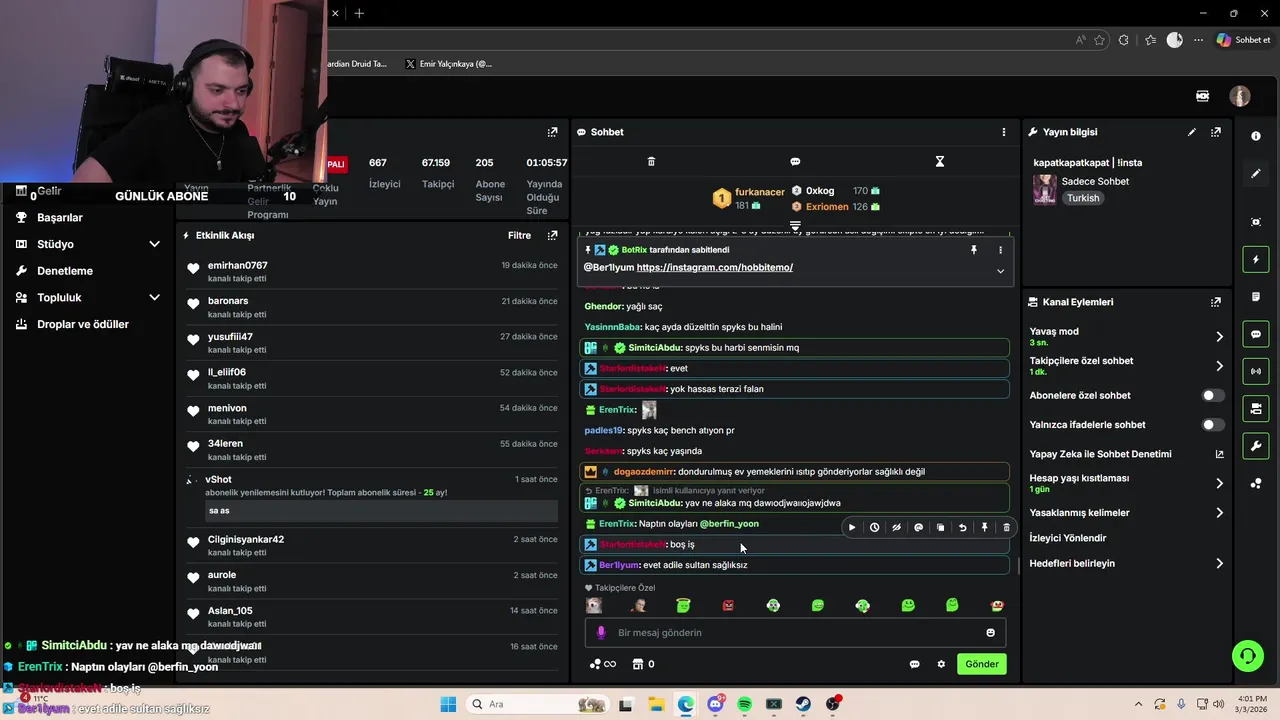
Task: Toggle chat panel icon in right sidebar
Action: pos(1256,334)
